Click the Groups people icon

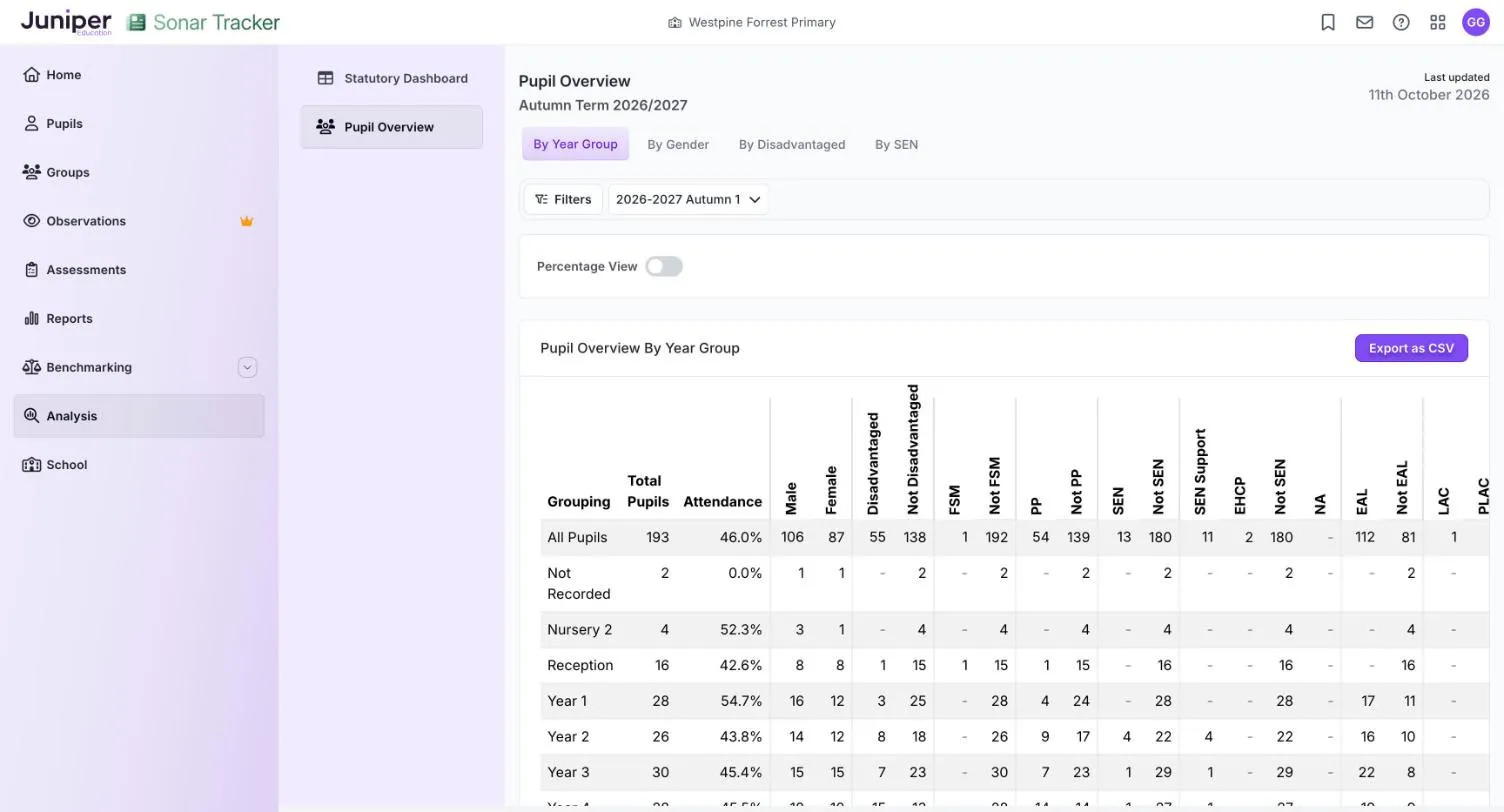(x=31, y=172)
